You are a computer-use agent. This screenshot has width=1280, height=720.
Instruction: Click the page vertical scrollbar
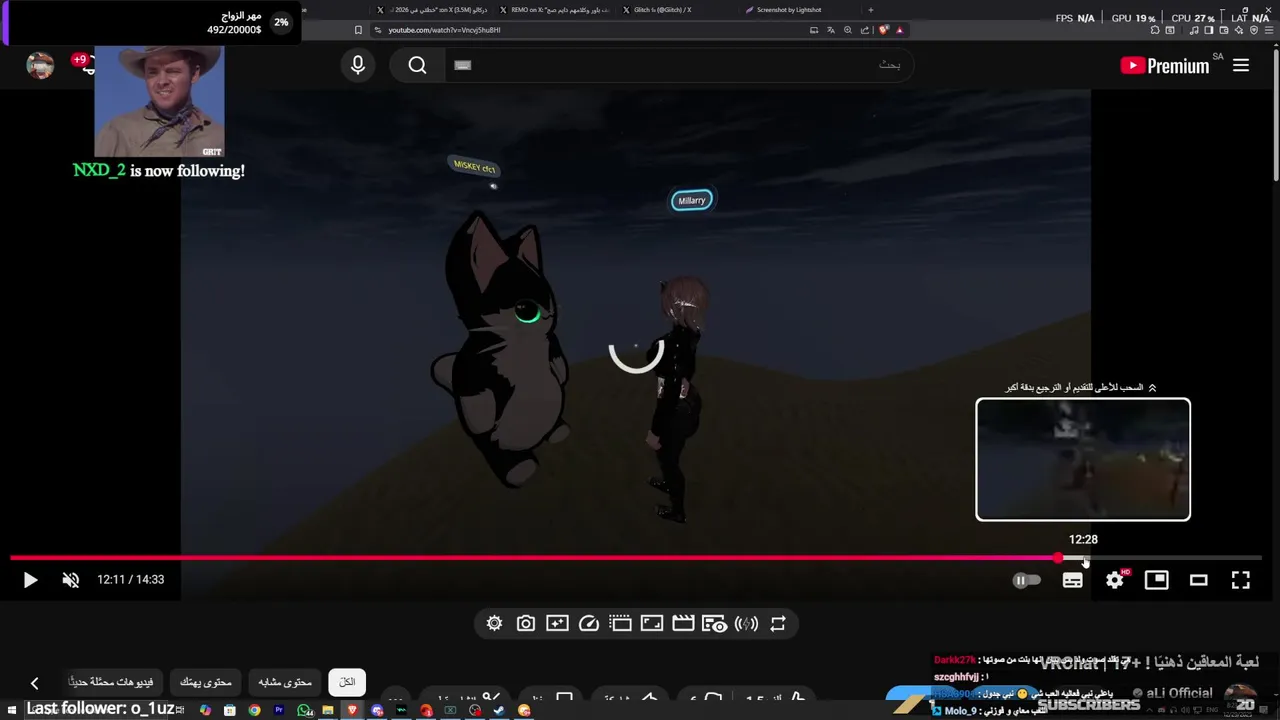point(1275,115)
